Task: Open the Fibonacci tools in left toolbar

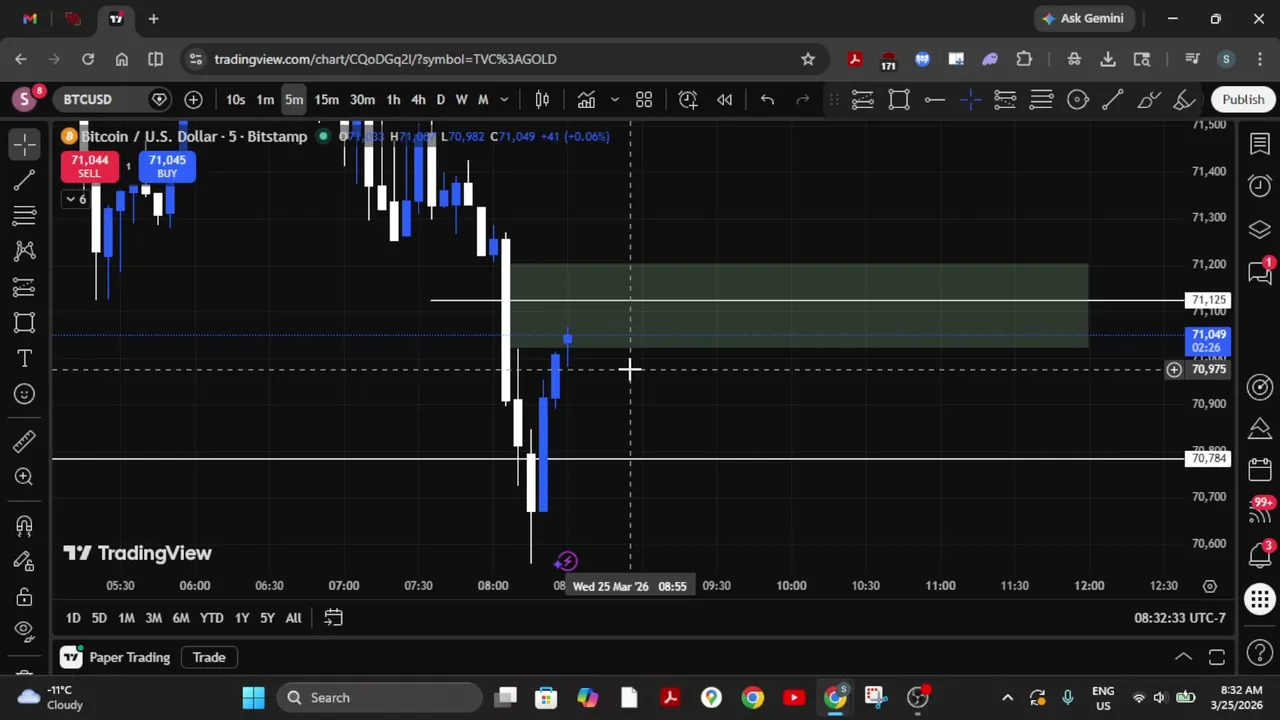Action: (25, 215)
